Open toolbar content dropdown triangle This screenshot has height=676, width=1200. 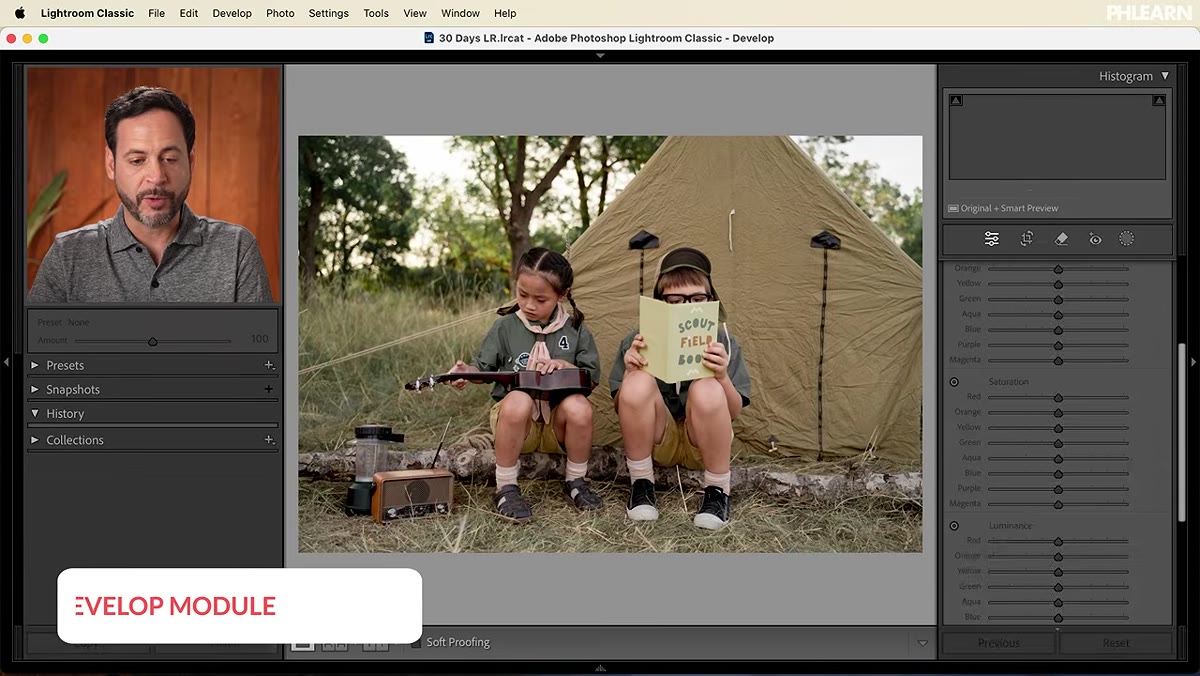pyautogui.click(x=922, y=643)
